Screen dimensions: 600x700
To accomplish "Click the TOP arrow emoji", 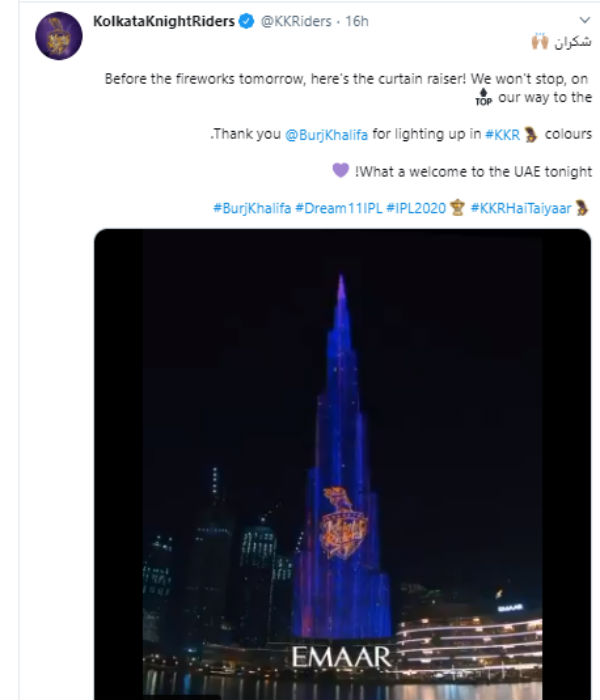I will pyautogui.click(x=483, y=98).
